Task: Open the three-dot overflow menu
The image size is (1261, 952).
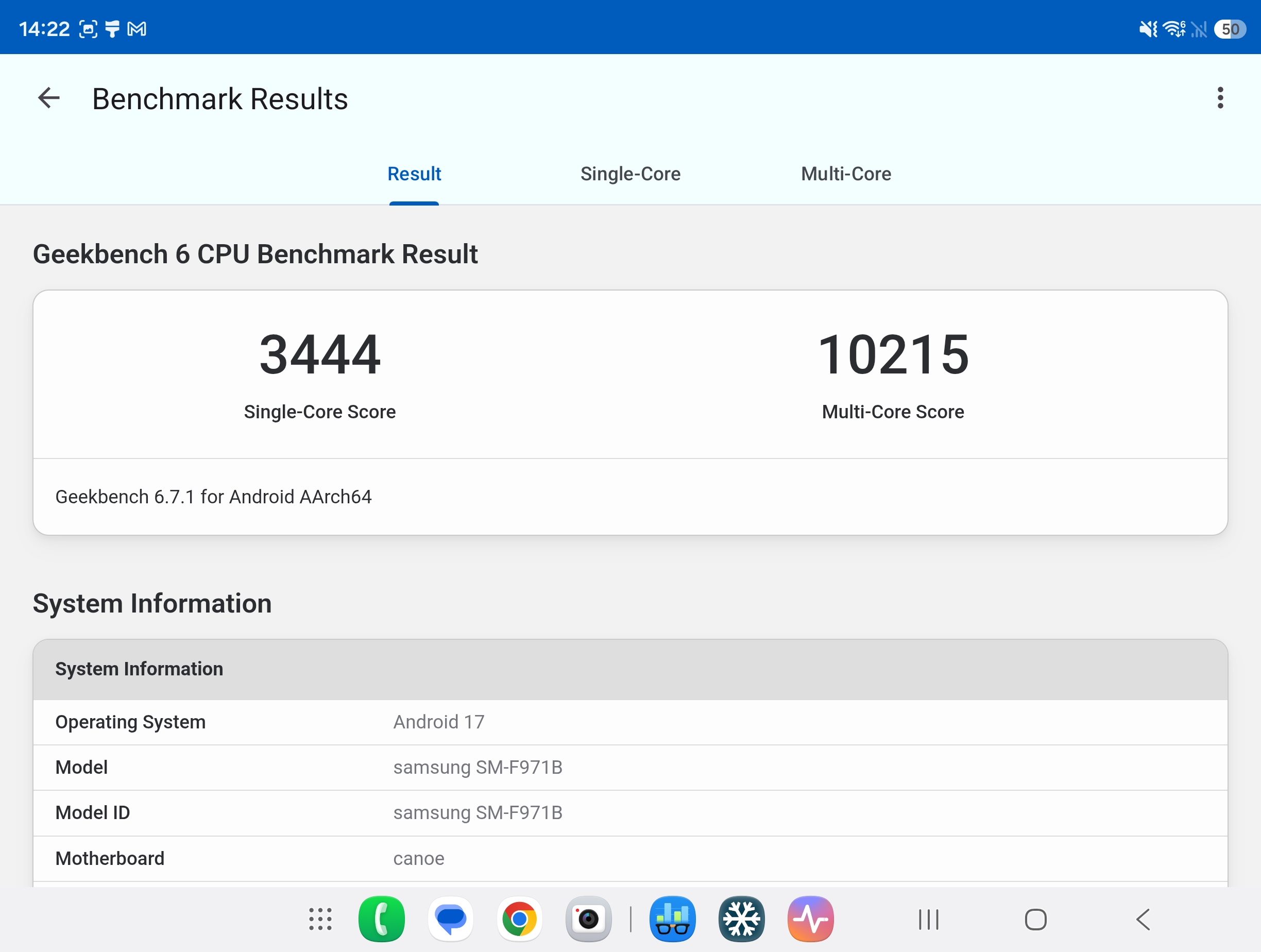Action: (1220, 98)
